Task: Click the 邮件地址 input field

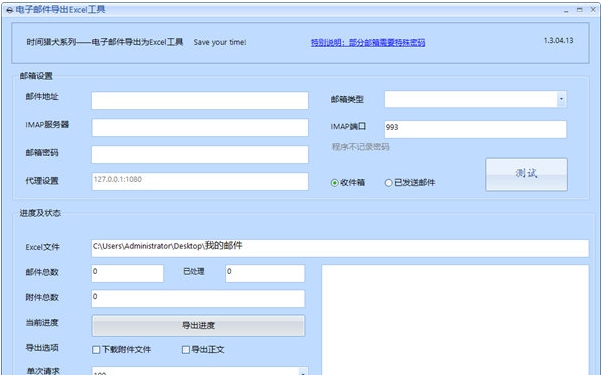Action: coord(200,100)
